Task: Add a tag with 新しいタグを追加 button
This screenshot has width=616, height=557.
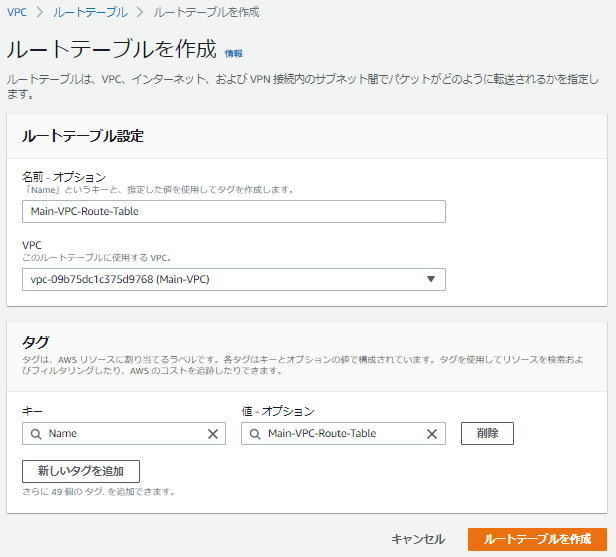Action: click(81, 471)
